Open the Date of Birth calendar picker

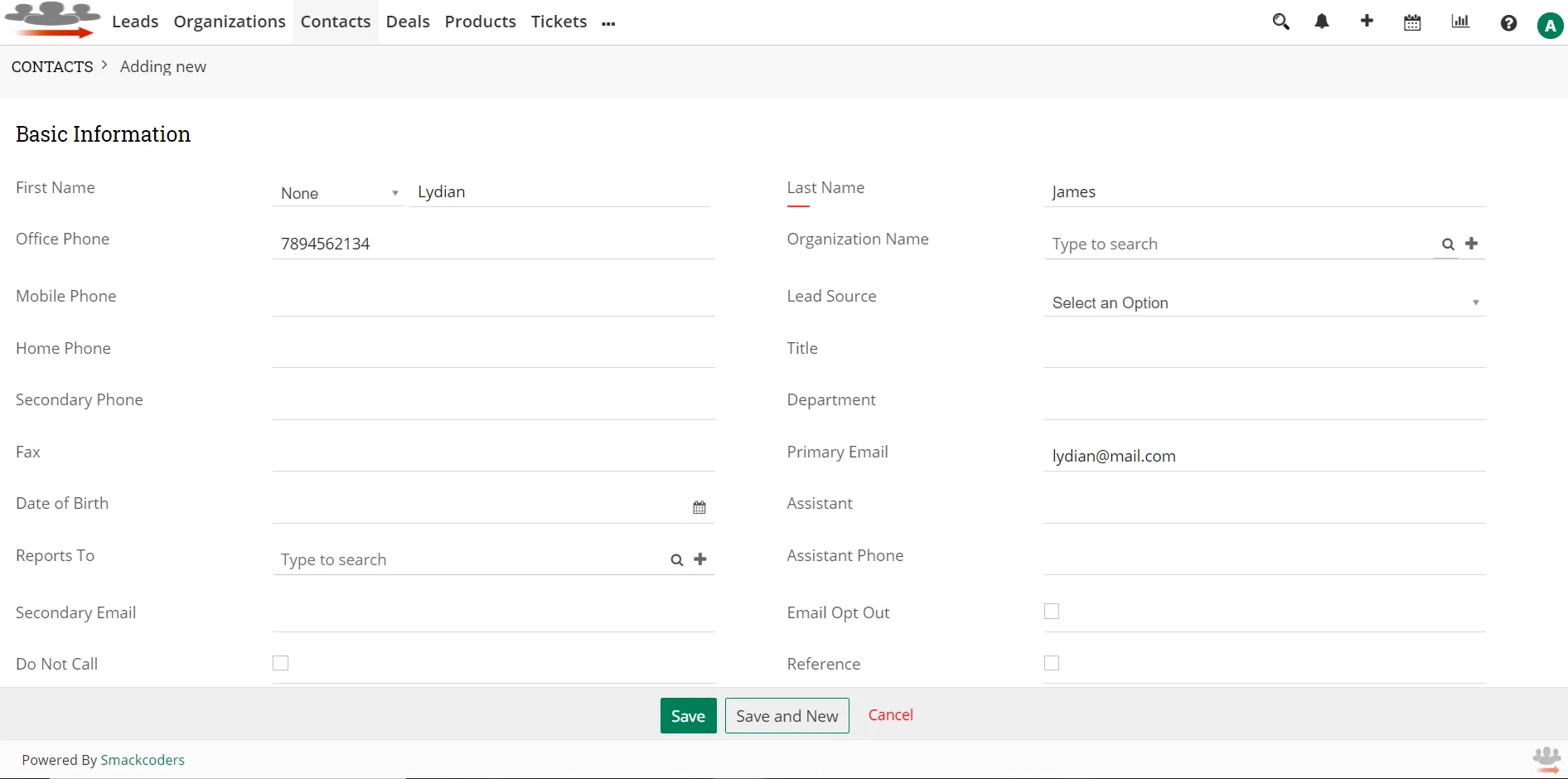[x=699, y=506]
